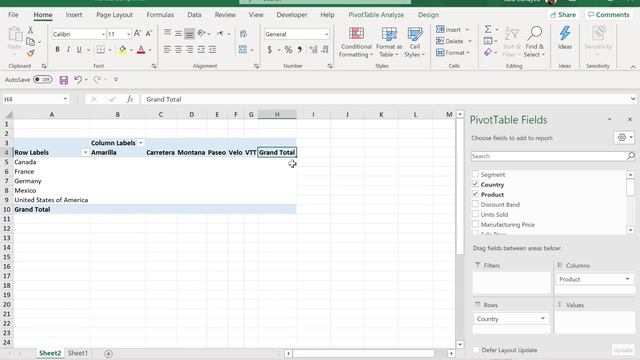The width and height of the screenshot is (640, 360).
Task: Check the Units Sold field
Action: (x=475, y=214)
